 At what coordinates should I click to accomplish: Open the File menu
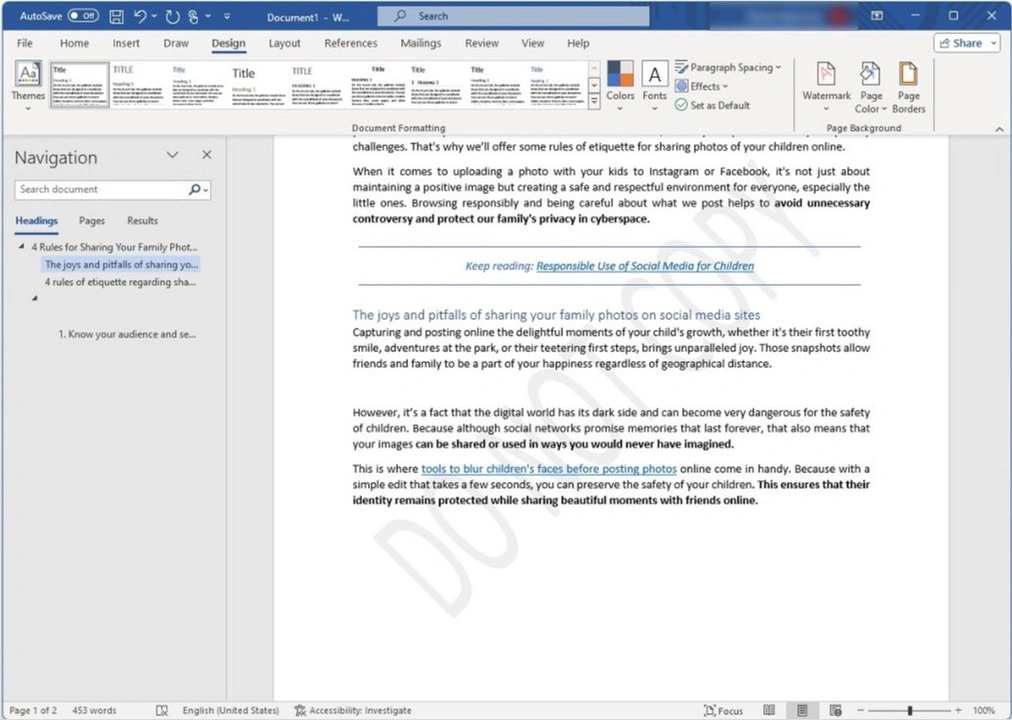coord(25,43)
